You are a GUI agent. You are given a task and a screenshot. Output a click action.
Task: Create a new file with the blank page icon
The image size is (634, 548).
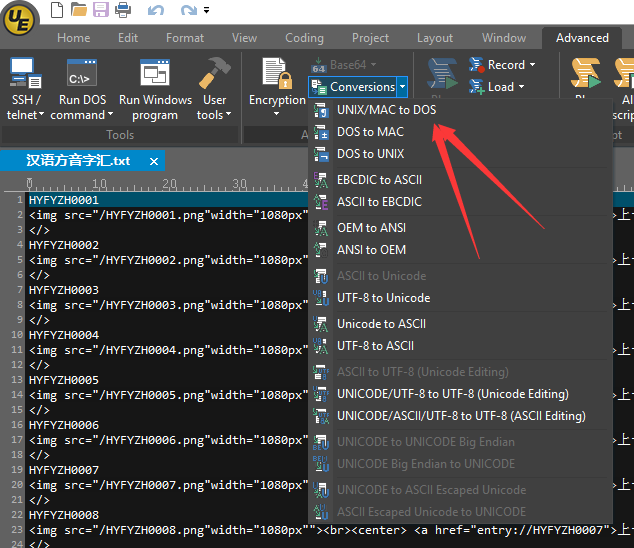[x=57, y=10]
